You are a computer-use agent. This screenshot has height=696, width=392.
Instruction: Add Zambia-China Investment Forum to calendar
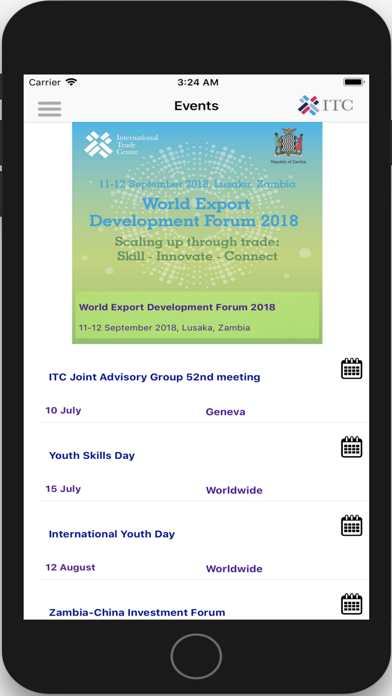point(352,604)
